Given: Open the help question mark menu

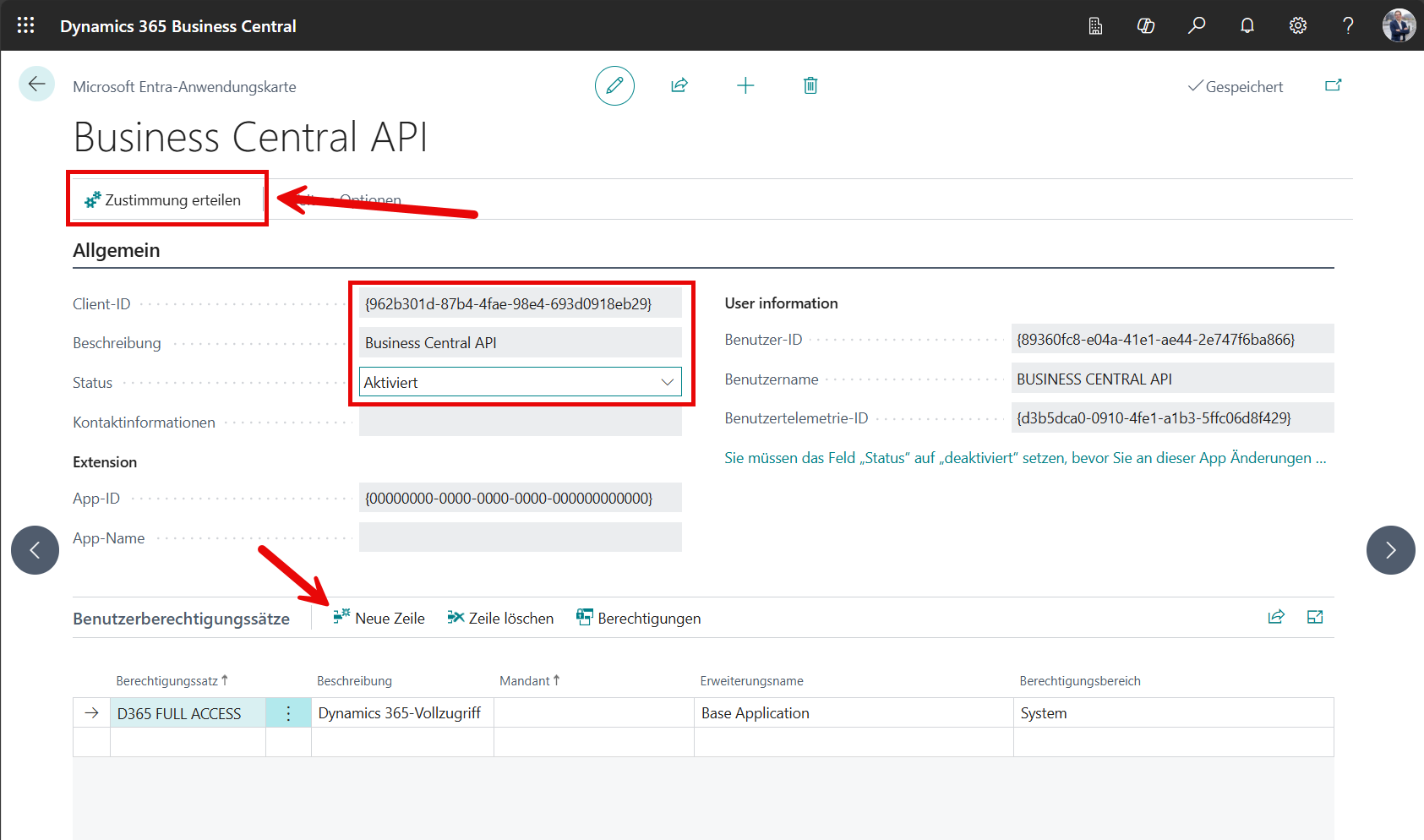Looking at the screenshot, I should pos(1349,25).
